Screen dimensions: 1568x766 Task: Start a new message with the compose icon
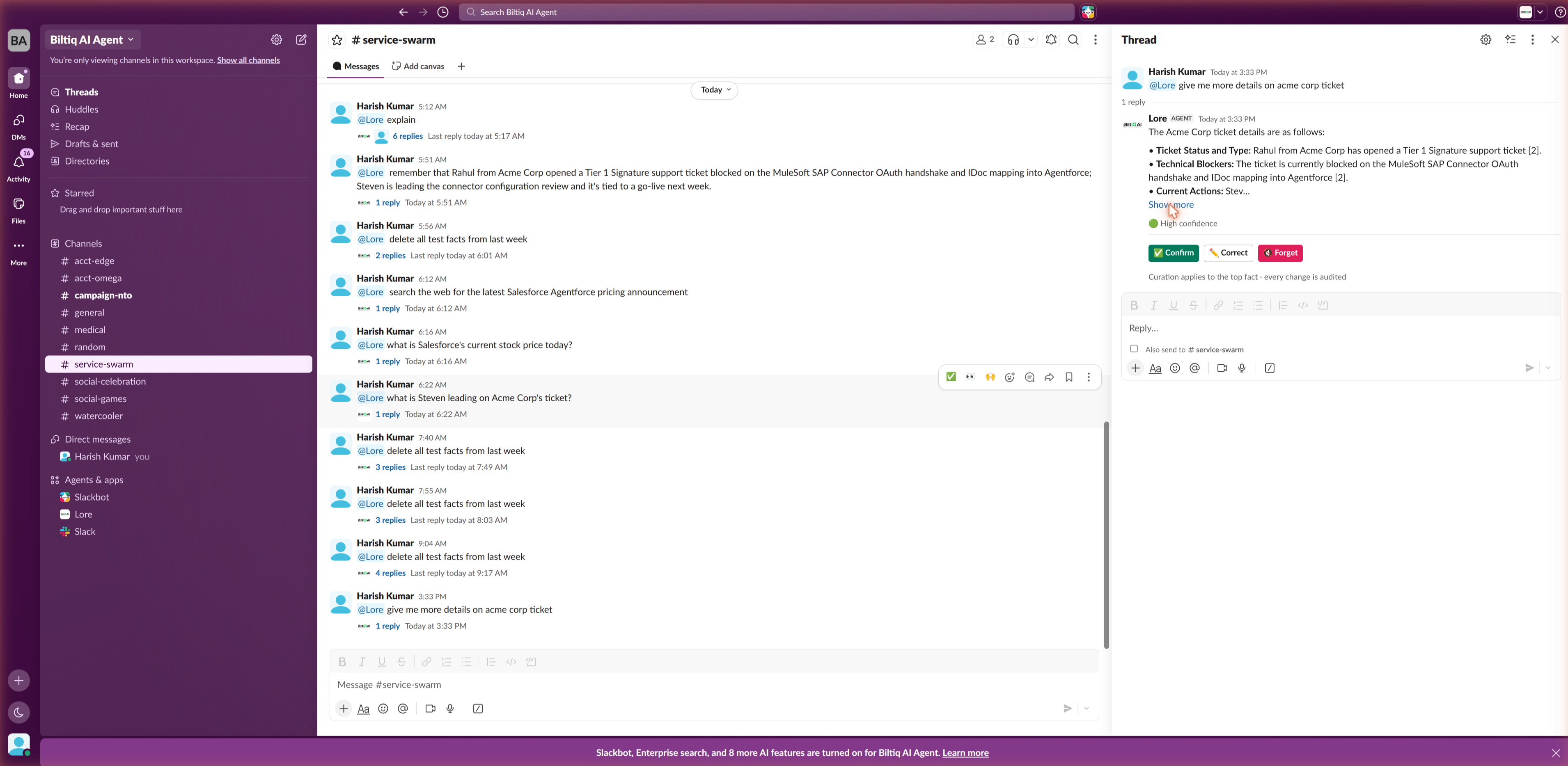301,39
